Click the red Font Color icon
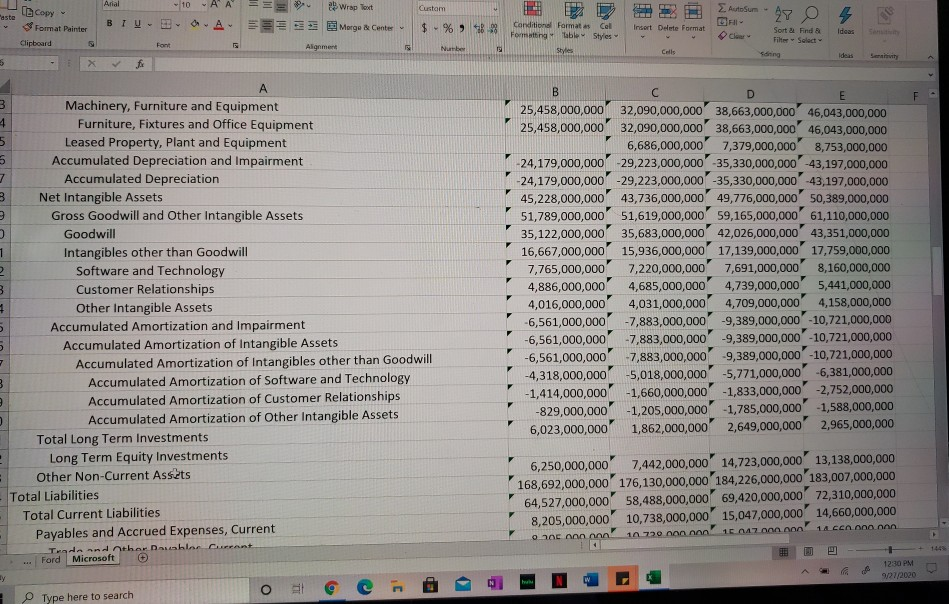This screenshot has width=949, height=604. click(x=218, y=25)
